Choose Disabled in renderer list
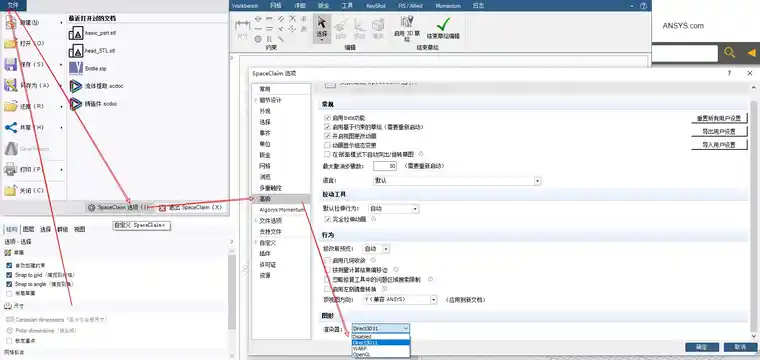The width and height of the screenshot is (760, 360). click(x=380, y=336)
